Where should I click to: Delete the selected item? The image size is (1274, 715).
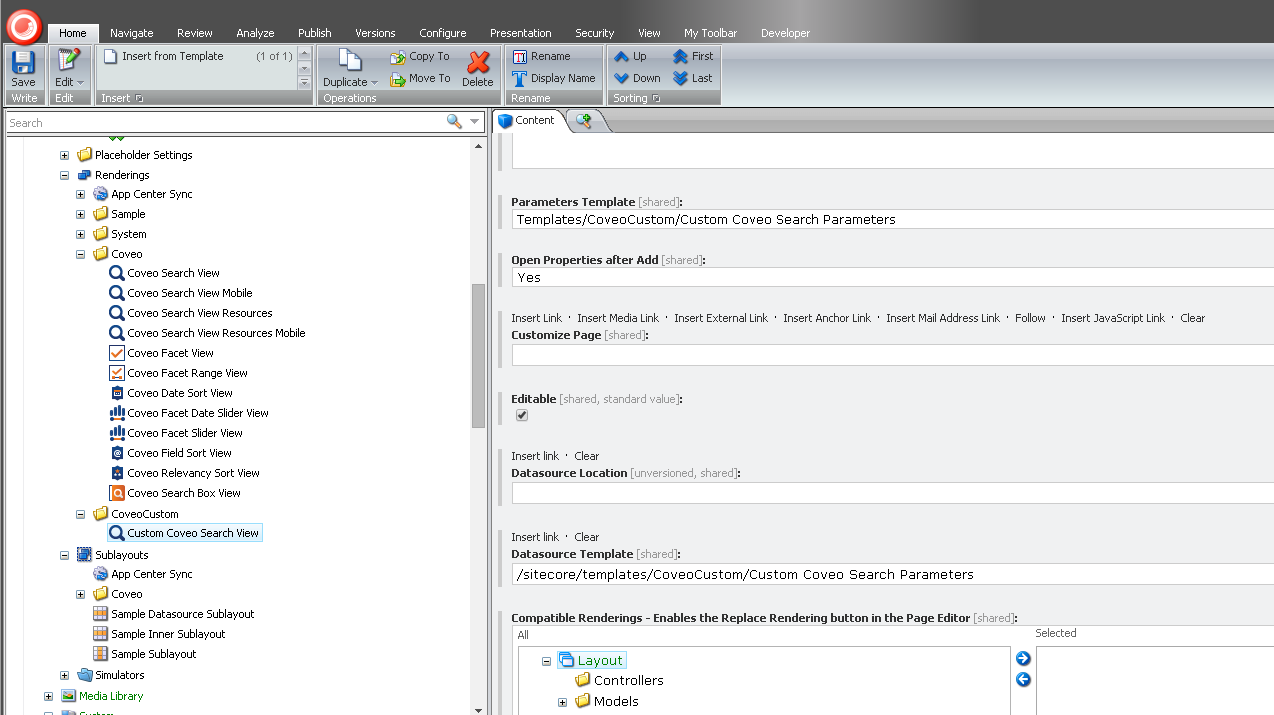(x=478, y=68)
